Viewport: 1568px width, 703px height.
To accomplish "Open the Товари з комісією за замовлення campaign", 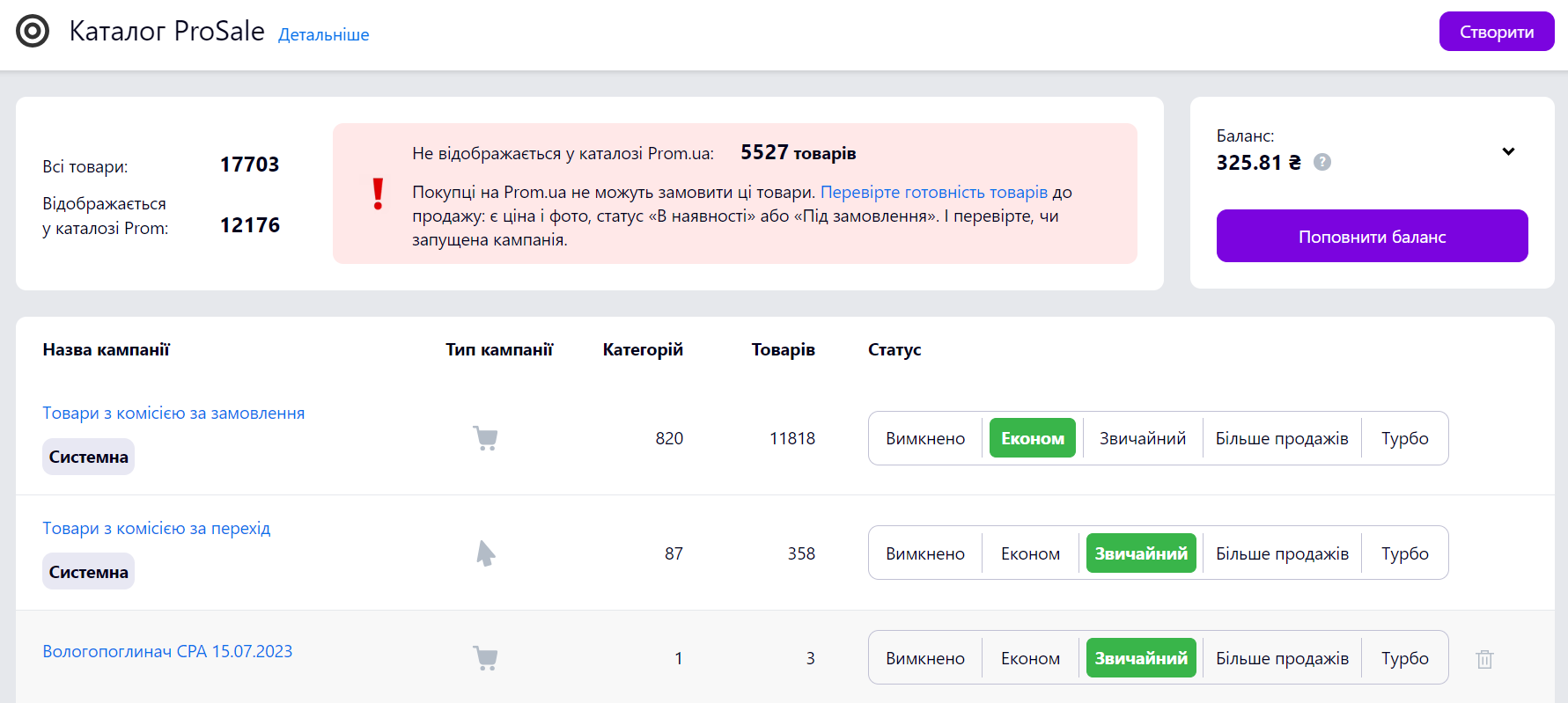I will pos(173,414).
